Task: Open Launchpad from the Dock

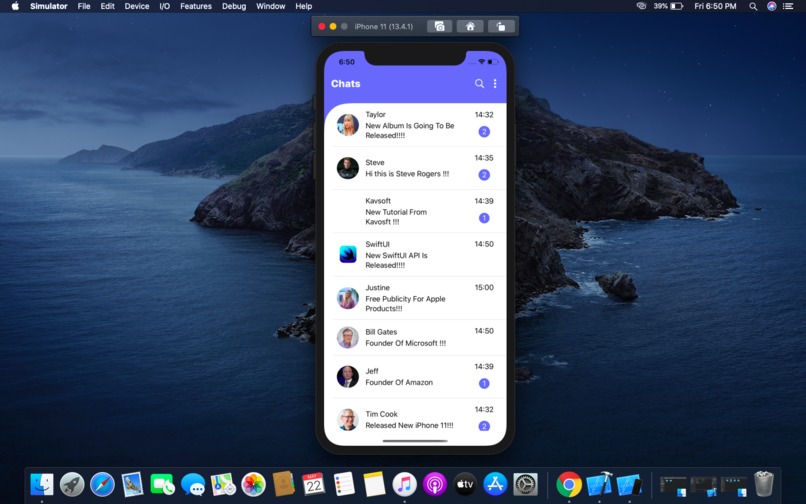Action: pos(72,484)
